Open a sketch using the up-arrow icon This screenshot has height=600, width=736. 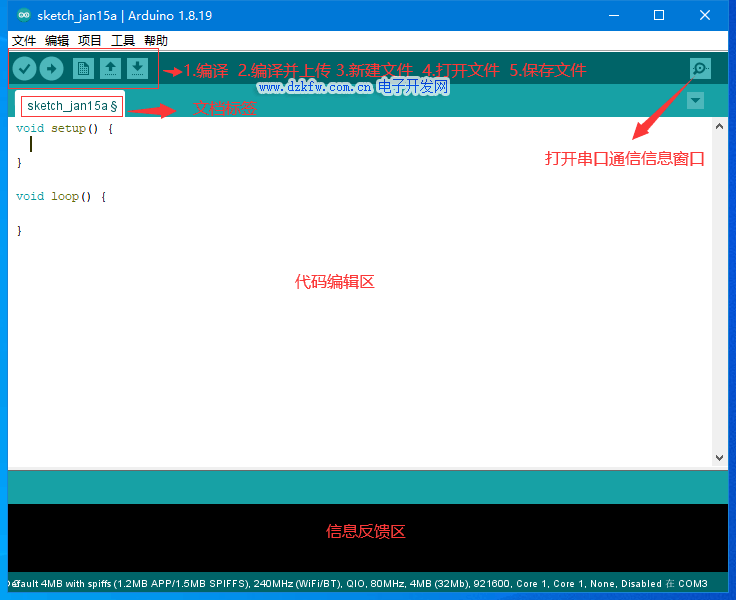click(x=111, y=69)
